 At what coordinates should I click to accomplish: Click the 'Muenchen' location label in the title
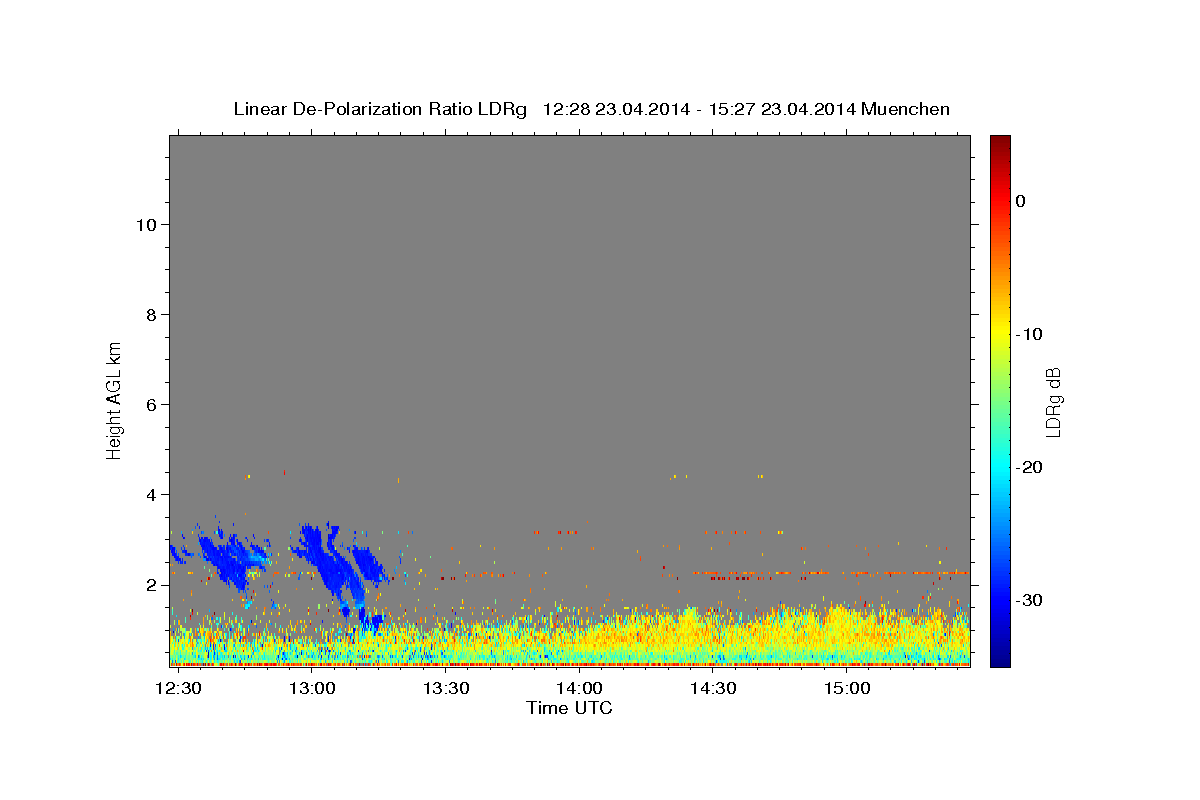[906, 109]
